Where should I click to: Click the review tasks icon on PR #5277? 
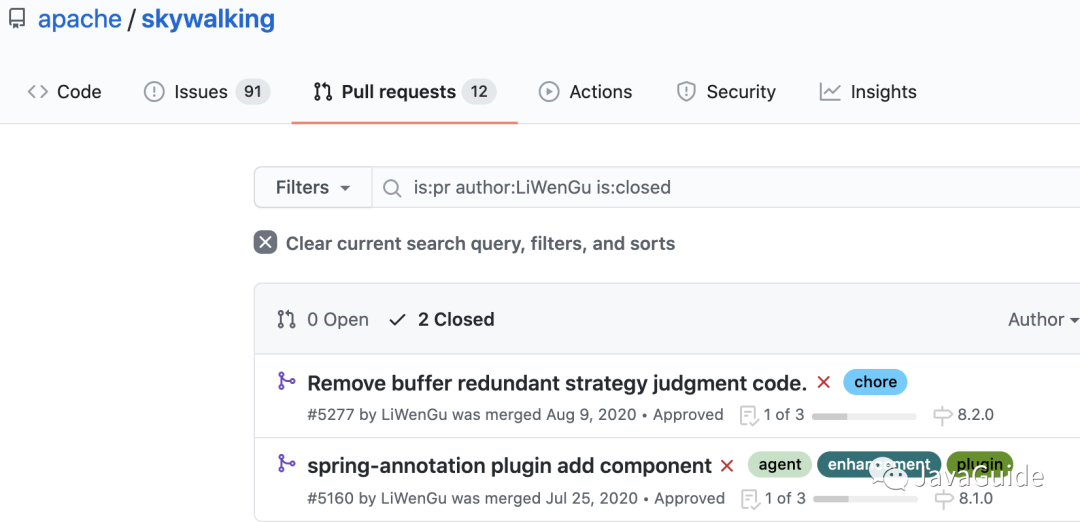point(747,415)
